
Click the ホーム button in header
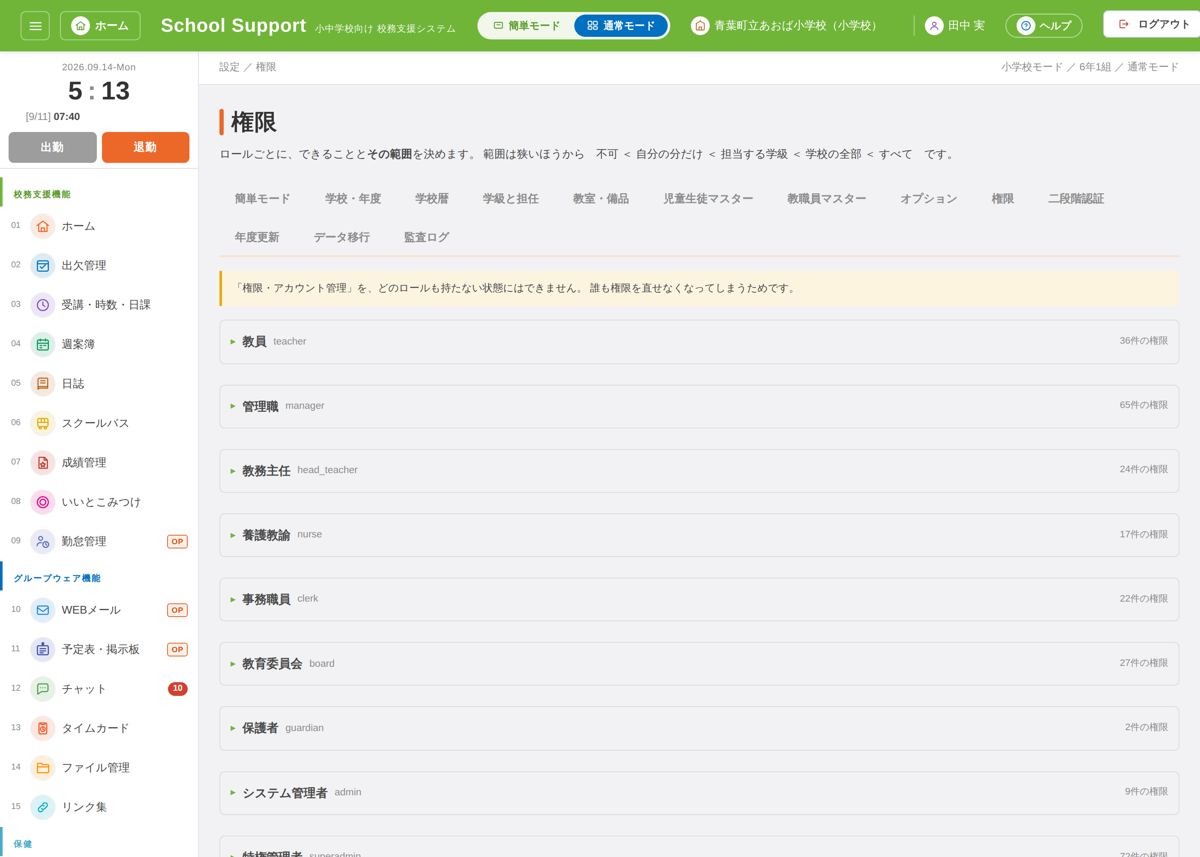(x=100, y=26)
